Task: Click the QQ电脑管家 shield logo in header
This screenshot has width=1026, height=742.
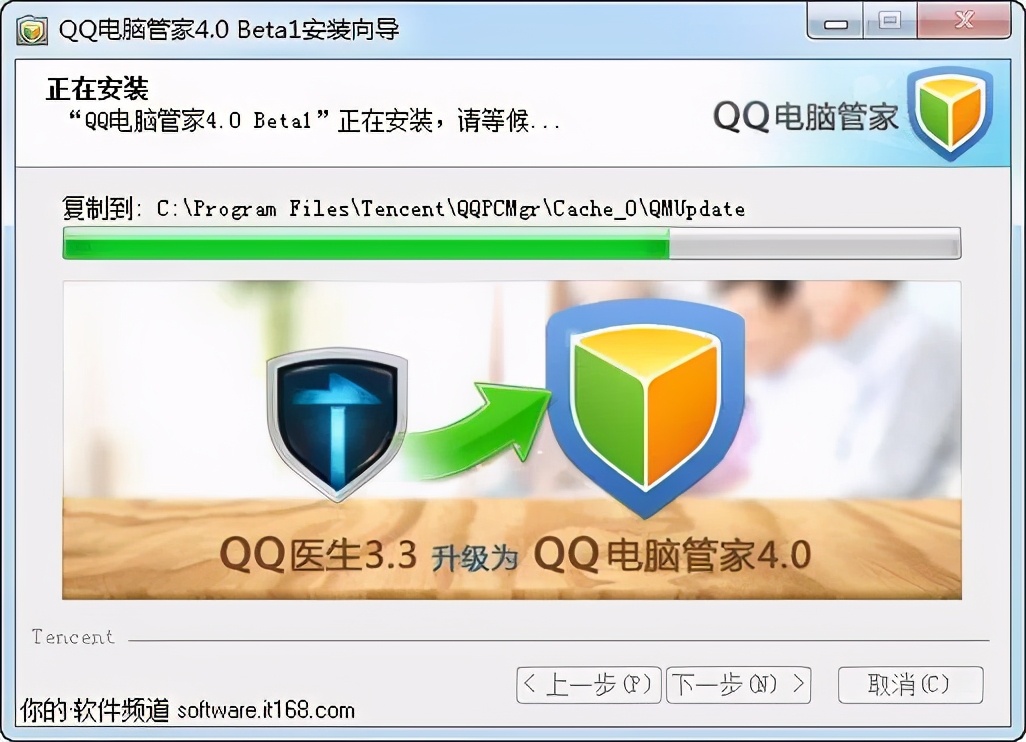Action: coord(950,113)
